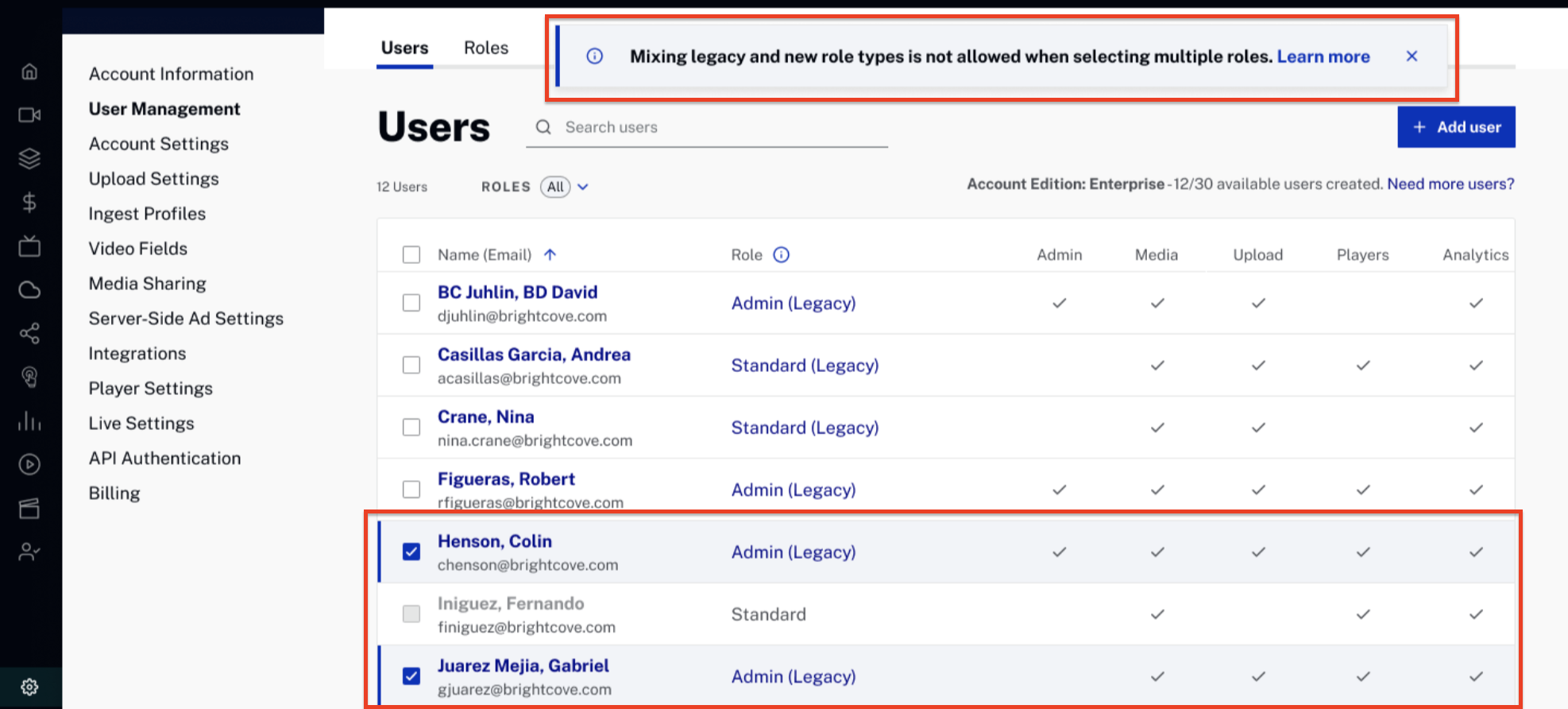Click the Role column info icon
1568x709 pixels.
(x=782, y=254)
